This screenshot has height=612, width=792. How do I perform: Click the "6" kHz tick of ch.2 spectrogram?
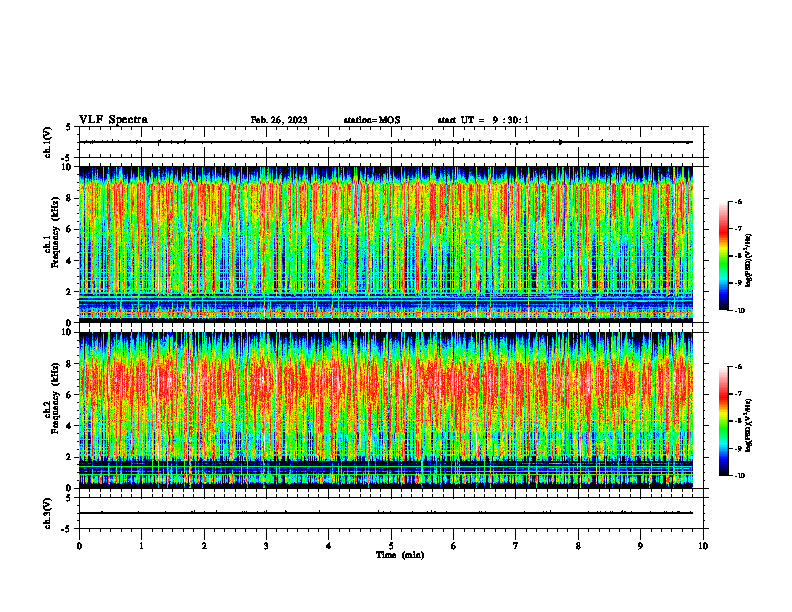pyautogui.click(x=69, y=395)
